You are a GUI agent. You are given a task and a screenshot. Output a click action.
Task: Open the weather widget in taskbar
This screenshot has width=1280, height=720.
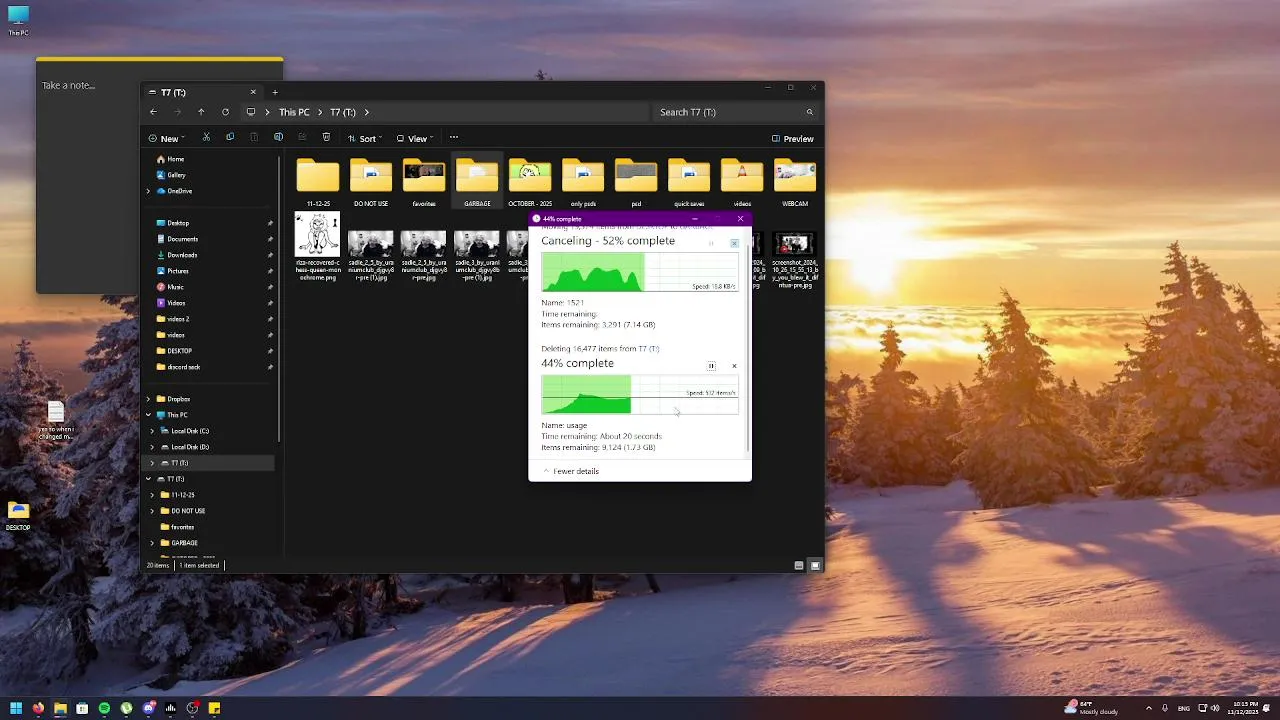pyautogui.click(x=1091, y=708)
